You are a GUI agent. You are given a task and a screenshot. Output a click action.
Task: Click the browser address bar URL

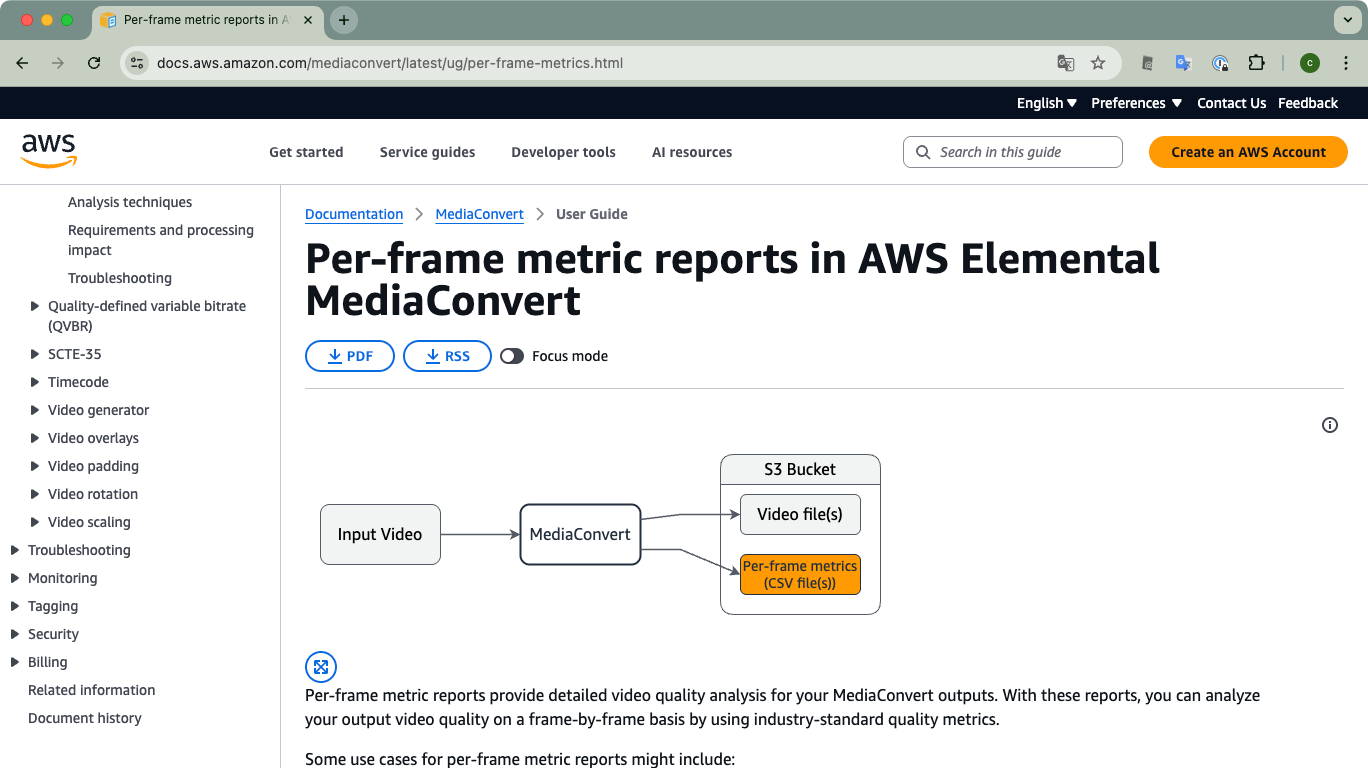click(x=390, y=63)
